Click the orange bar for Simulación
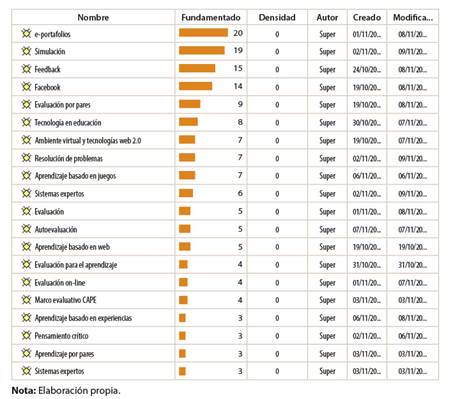453x399 pixels. click(202, 50)
